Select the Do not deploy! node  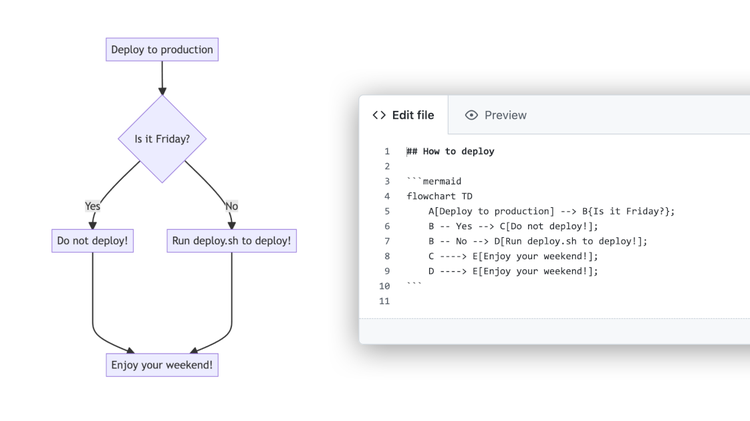click(92, 240)
